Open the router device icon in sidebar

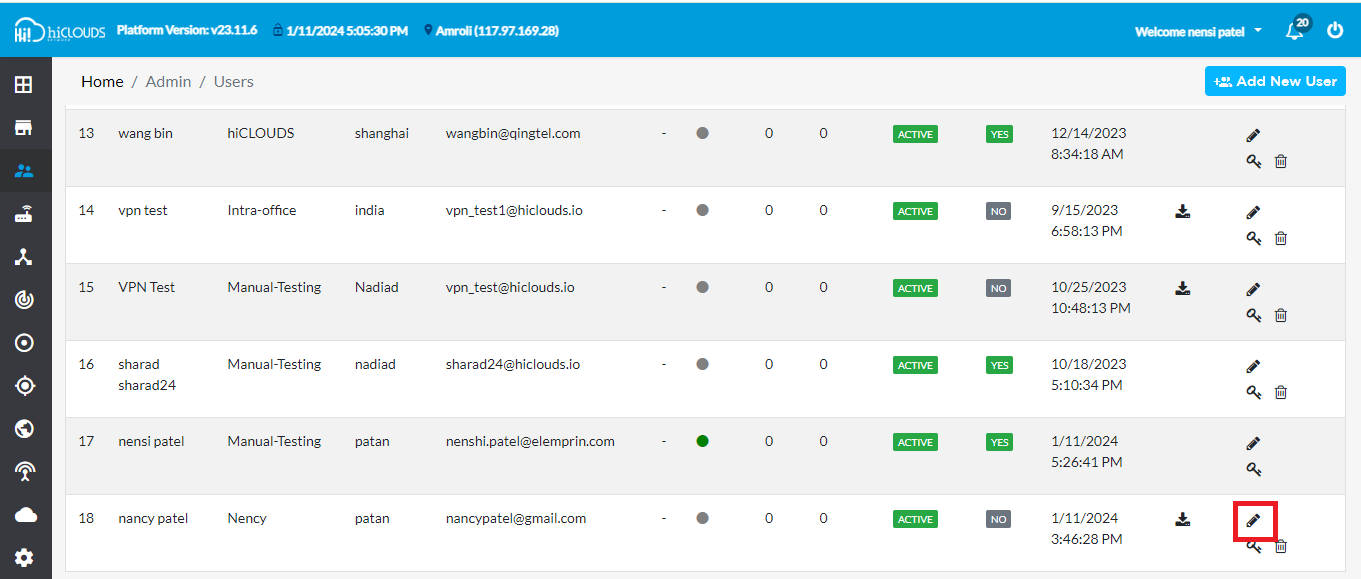click(24, 214)
